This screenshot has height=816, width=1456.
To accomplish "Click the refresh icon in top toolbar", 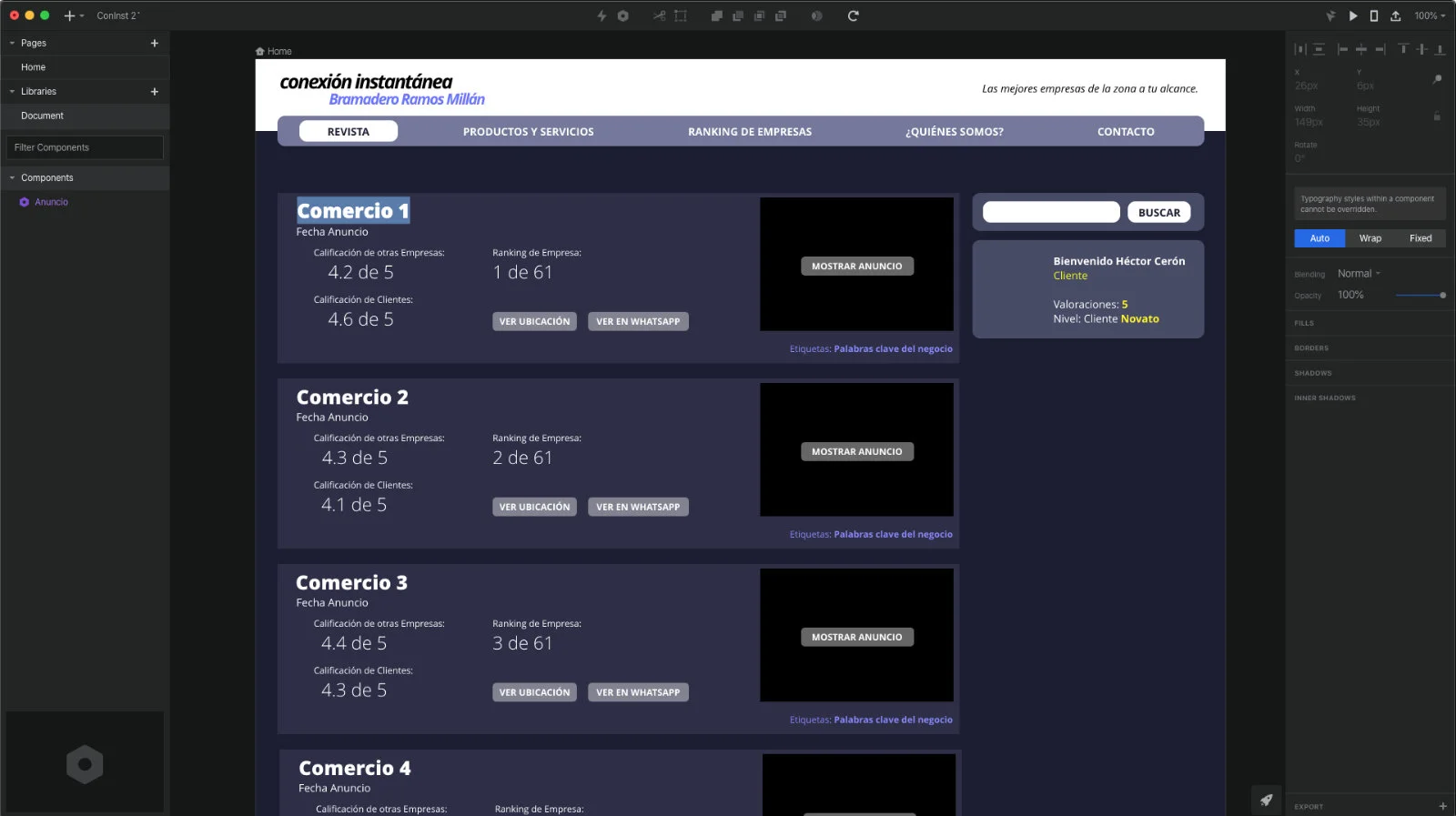I will pos(853,15).
